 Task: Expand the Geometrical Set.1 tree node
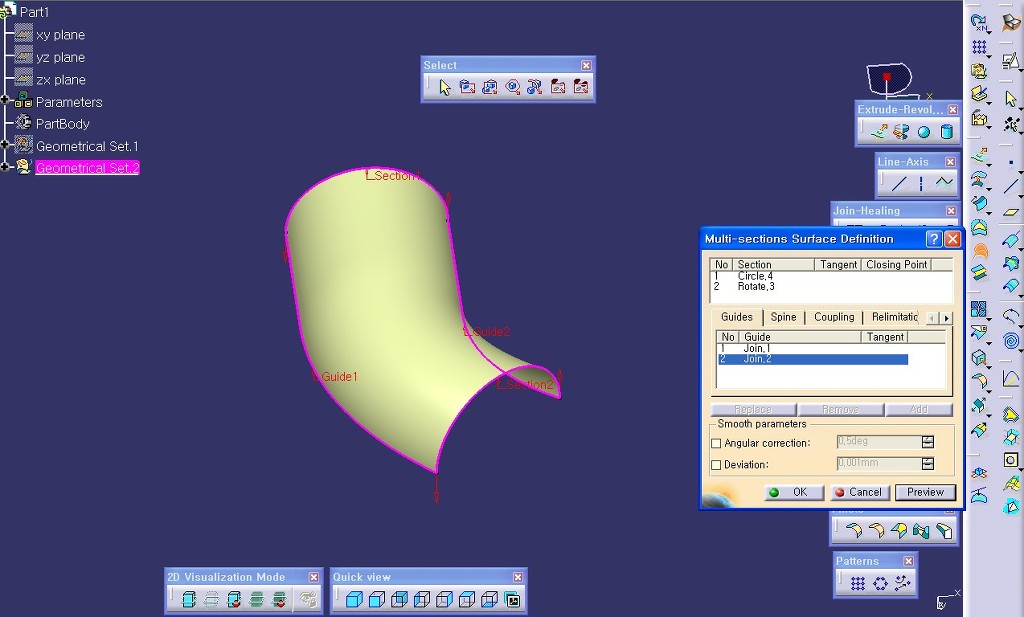point(5,145)
